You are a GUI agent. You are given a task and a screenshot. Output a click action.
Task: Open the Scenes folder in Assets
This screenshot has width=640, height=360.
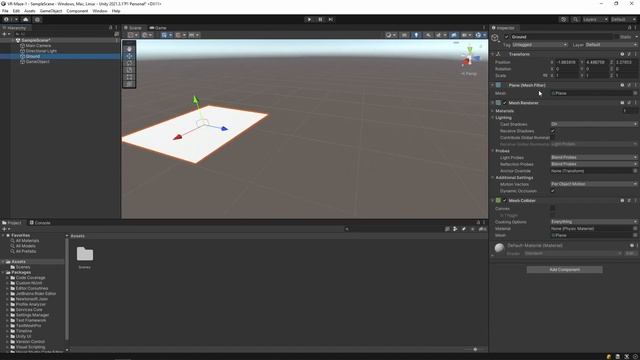tap(85, 258)
